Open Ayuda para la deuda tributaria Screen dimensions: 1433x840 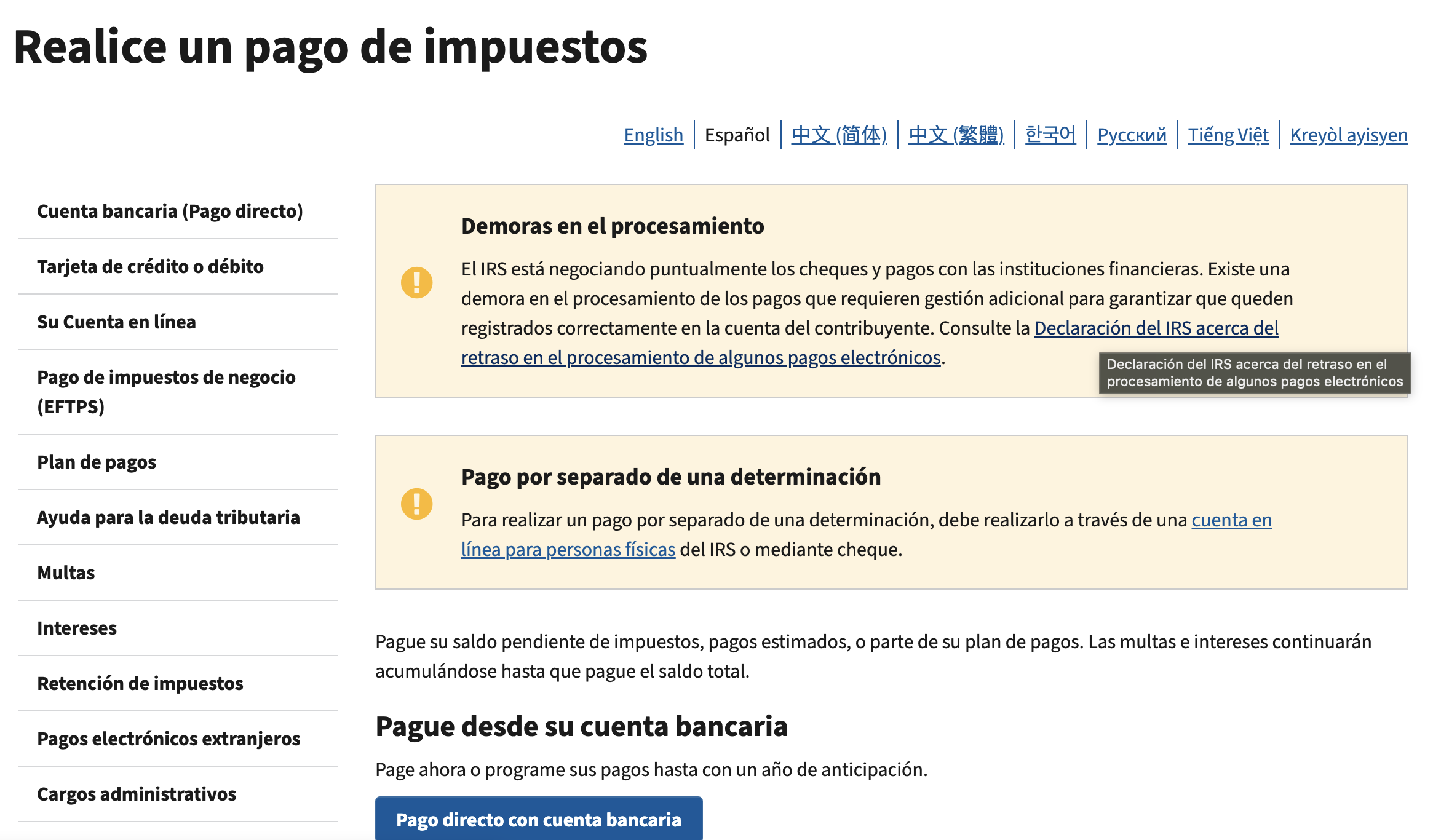coord(169,517)
